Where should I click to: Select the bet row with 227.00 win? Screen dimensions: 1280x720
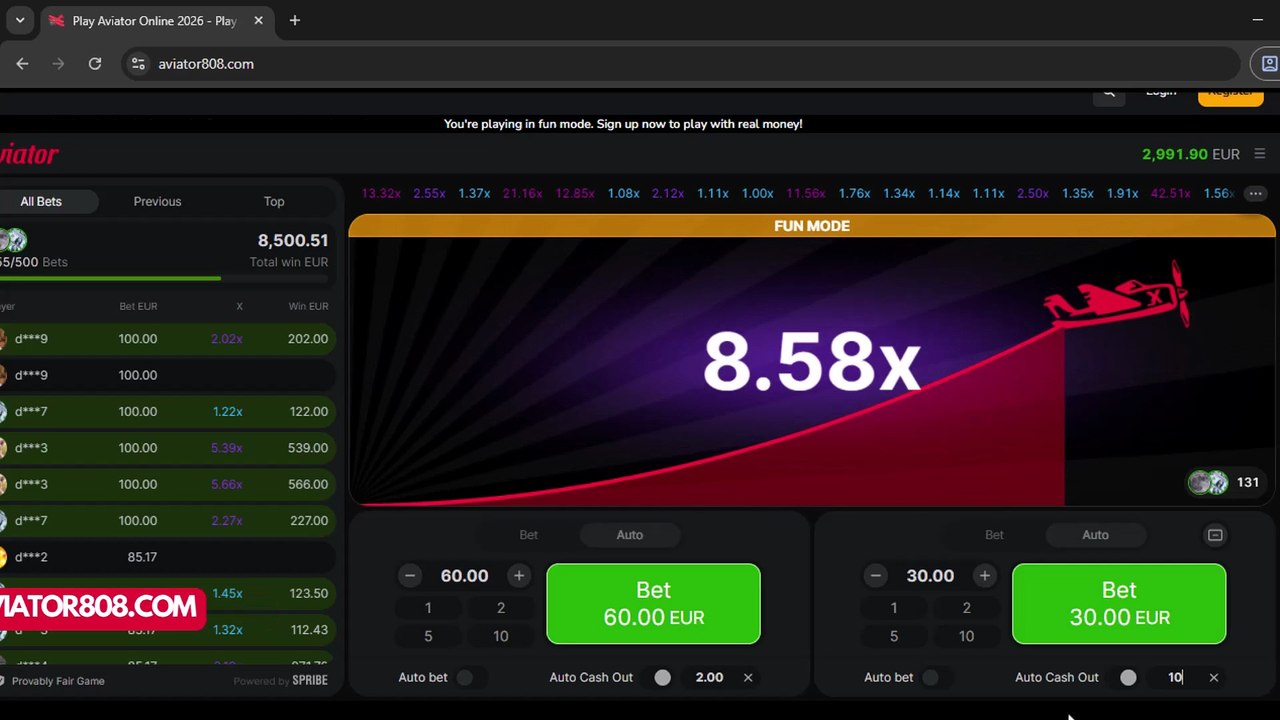(x=166, y=520)
